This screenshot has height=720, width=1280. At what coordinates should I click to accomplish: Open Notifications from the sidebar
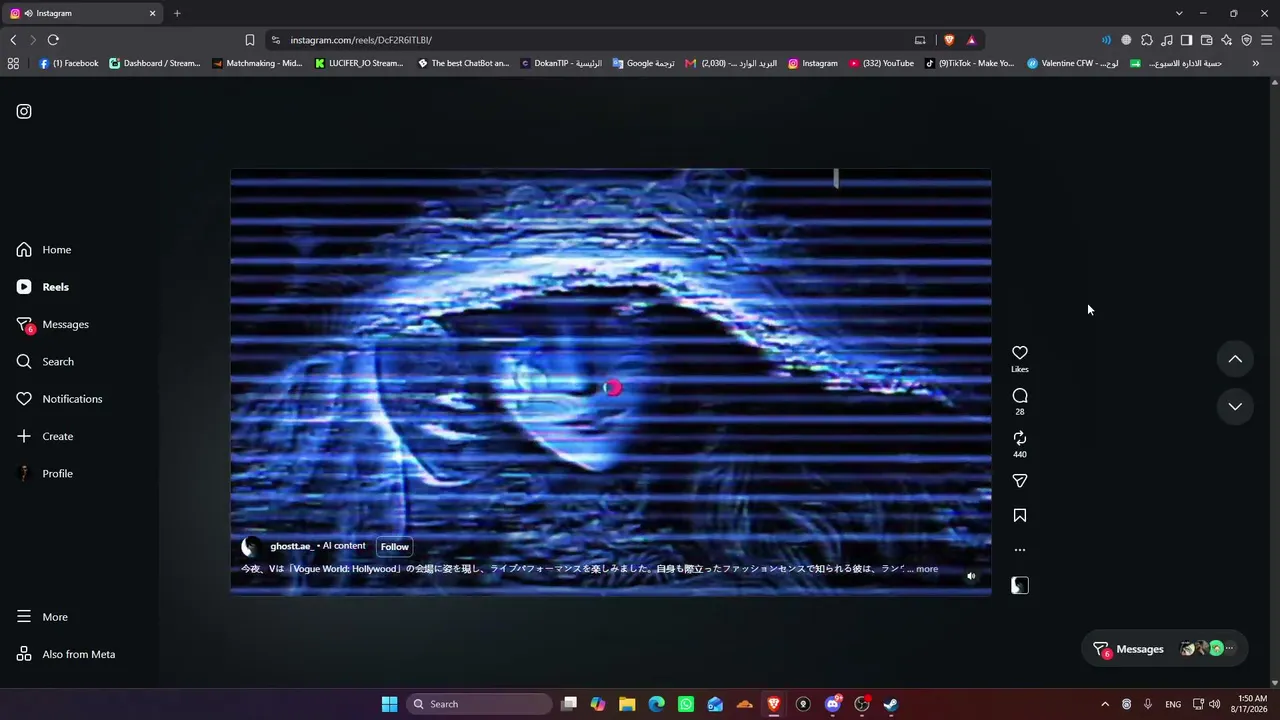59,399
